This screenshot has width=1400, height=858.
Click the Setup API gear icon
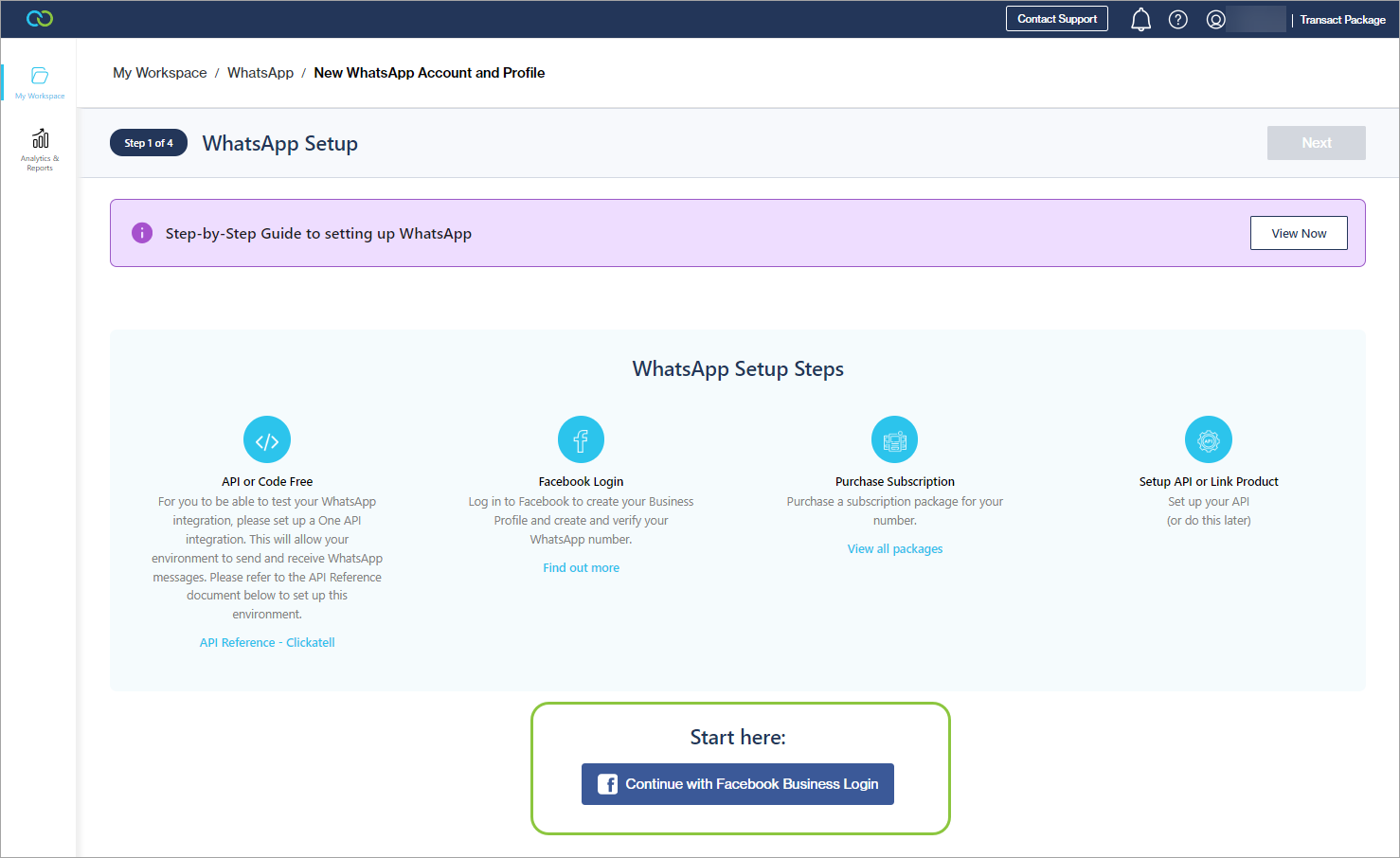click(1208, 439)
